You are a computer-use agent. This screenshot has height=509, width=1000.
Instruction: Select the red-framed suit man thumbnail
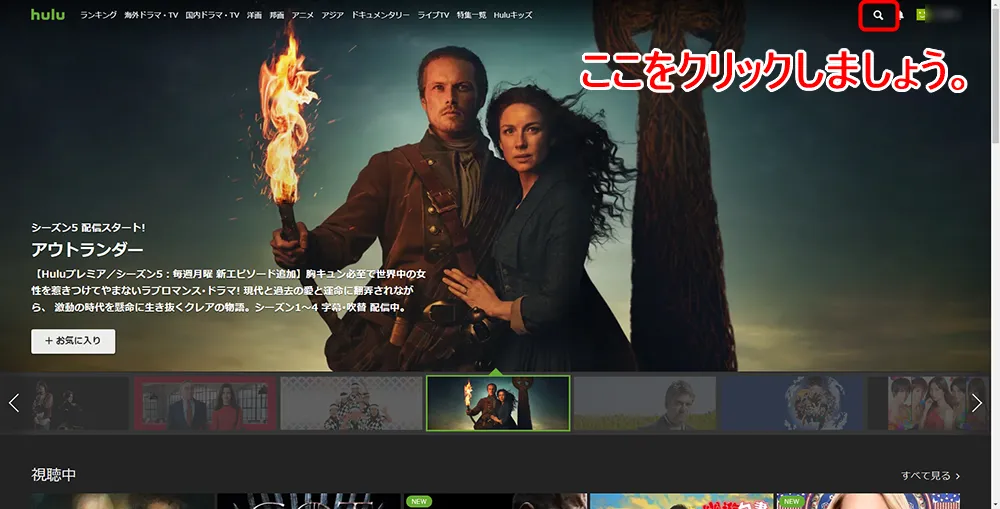[x=205, y=403]
